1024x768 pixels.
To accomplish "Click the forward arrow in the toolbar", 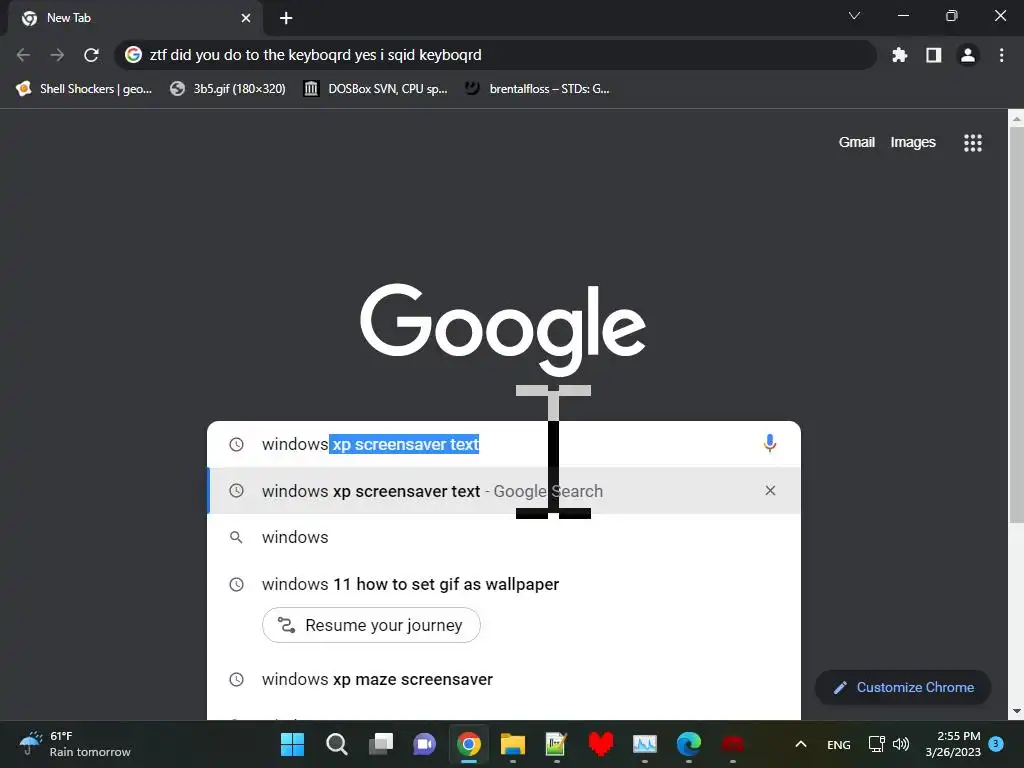I will 57,55.
